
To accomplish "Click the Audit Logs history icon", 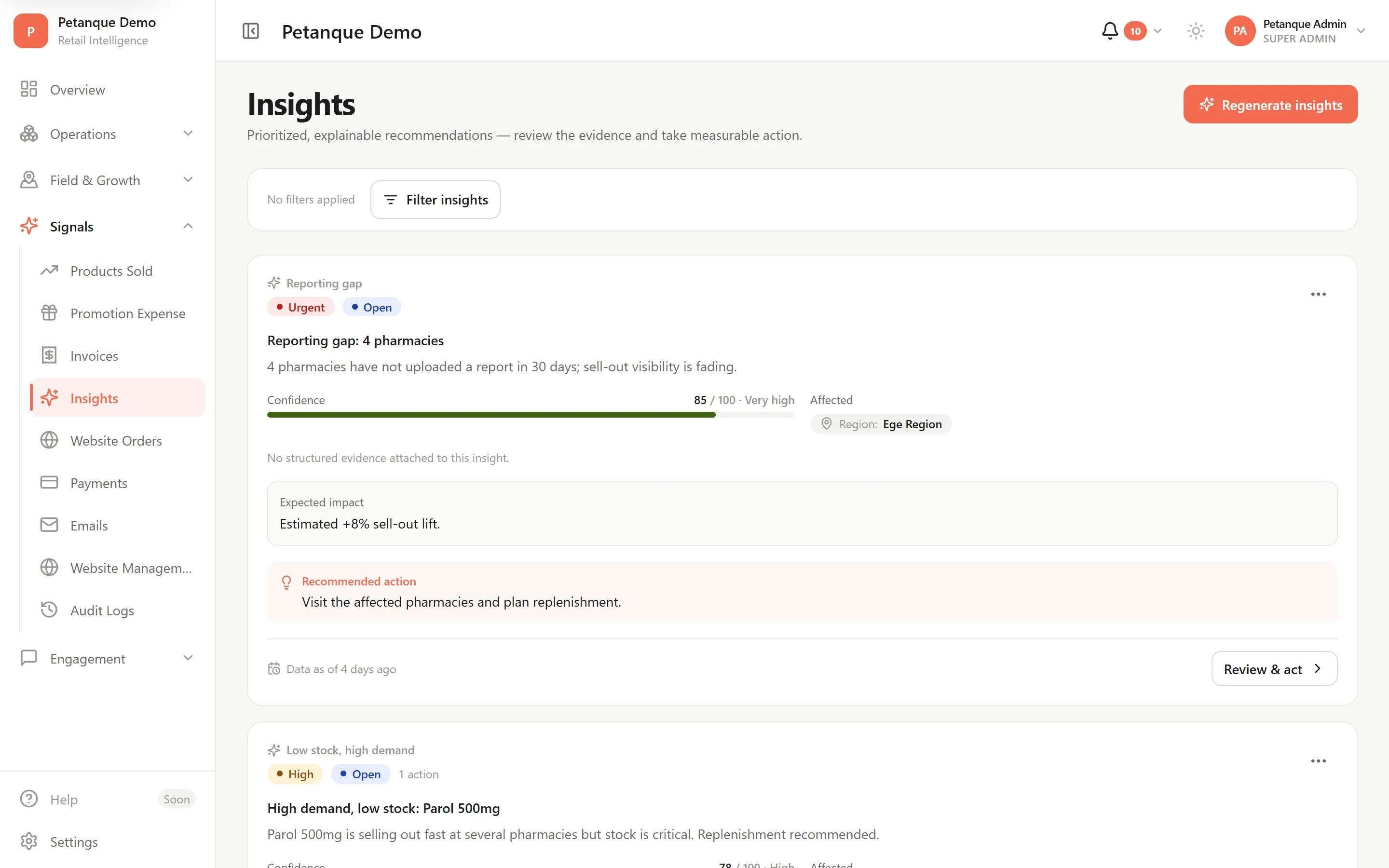I will [x=49, y=610].
